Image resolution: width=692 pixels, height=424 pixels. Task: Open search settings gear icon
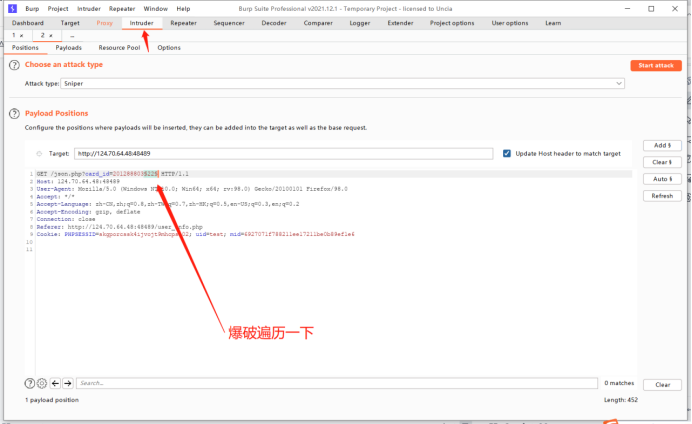42,383
